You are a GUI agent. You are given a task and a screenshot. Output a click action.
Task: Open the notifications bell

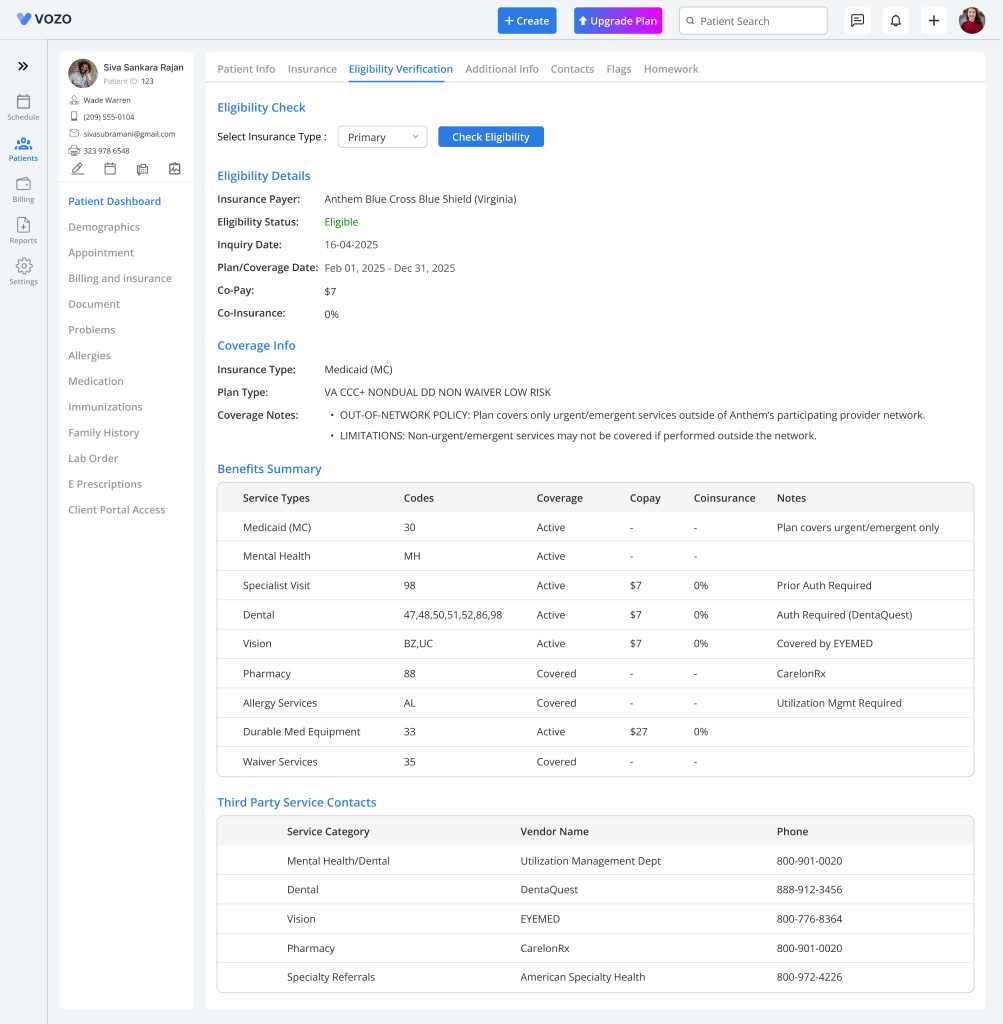tap(896, 21)
